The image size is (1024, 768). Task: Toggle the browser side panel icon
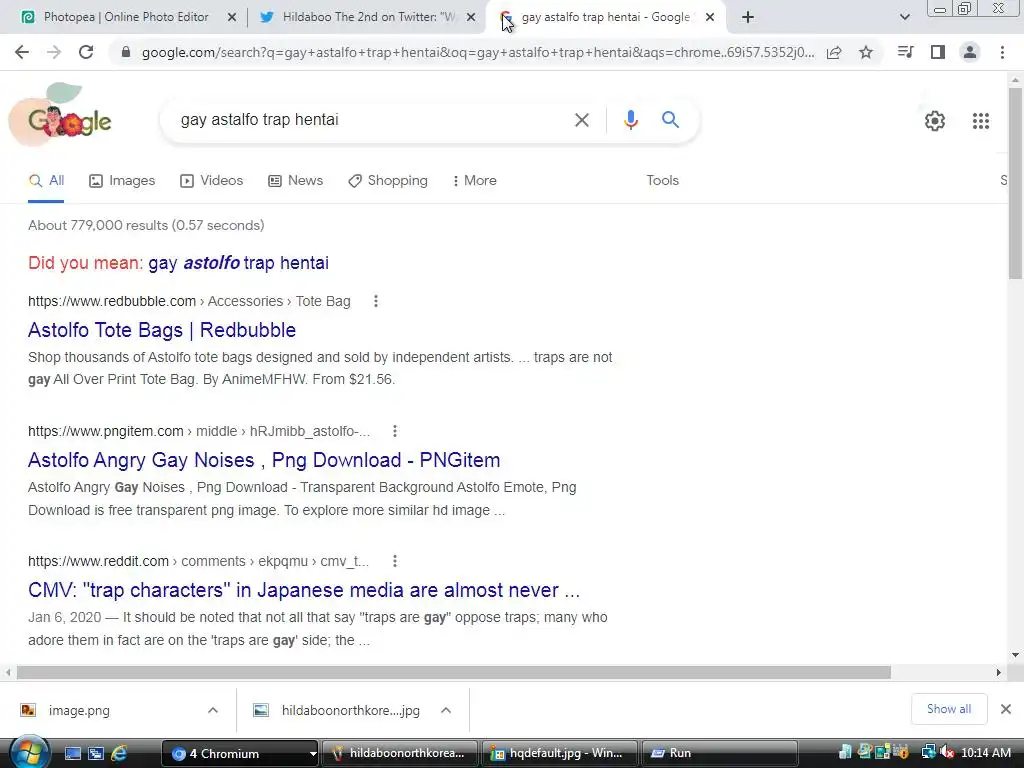[938, 52]
